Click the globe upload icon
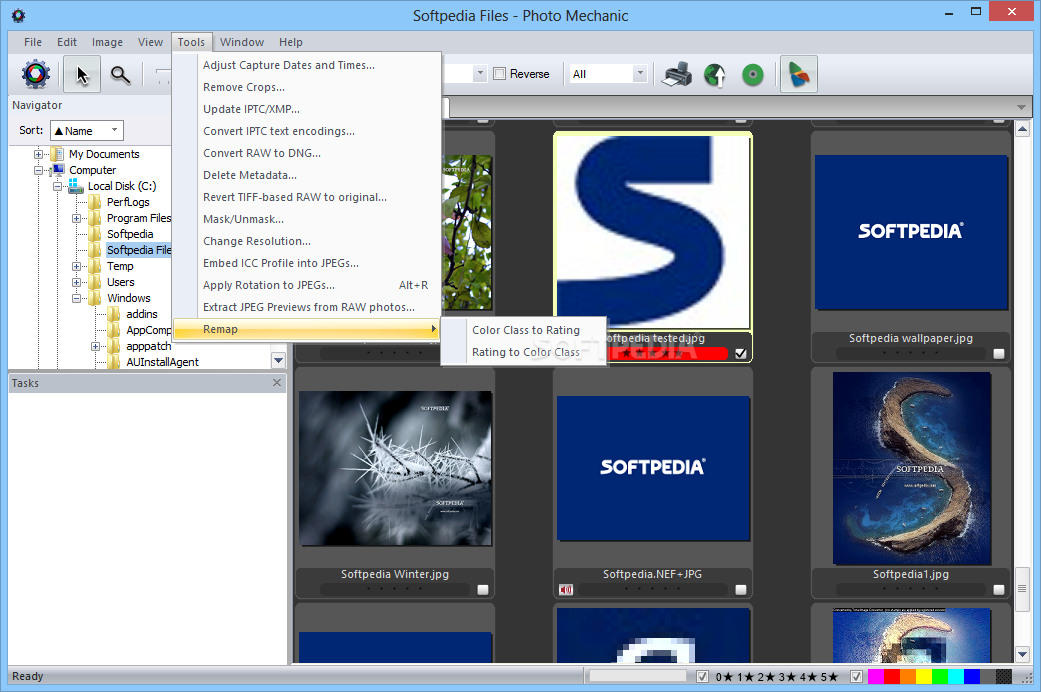Image resolution: width=1041 pixels, height=692 pixels. click(x=715, y=74)
